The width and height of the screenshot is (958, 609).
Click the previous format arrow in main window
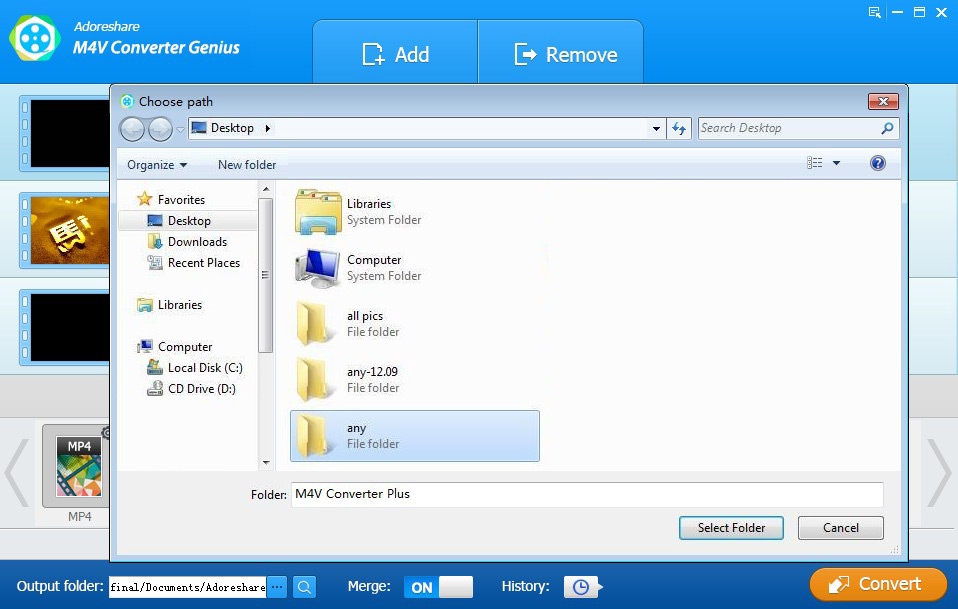[17, 472]
